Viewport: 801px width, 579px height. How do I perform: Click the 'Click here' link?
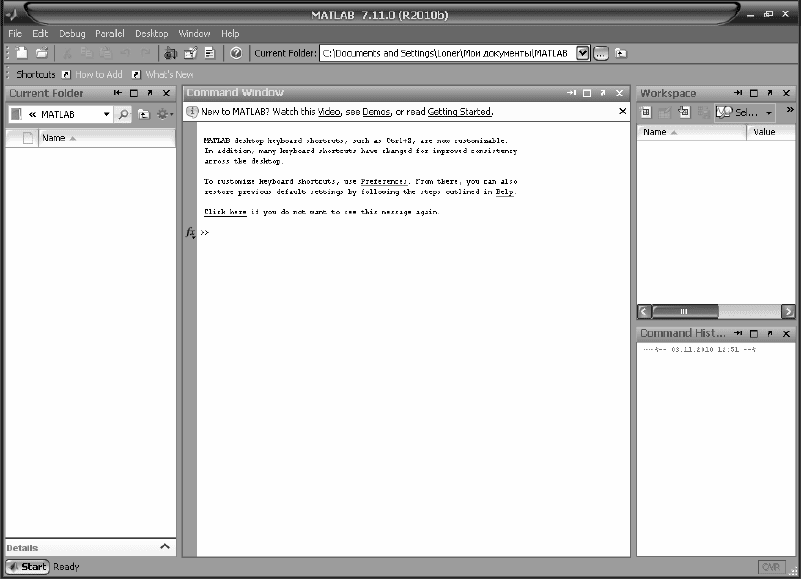(225, 212)
